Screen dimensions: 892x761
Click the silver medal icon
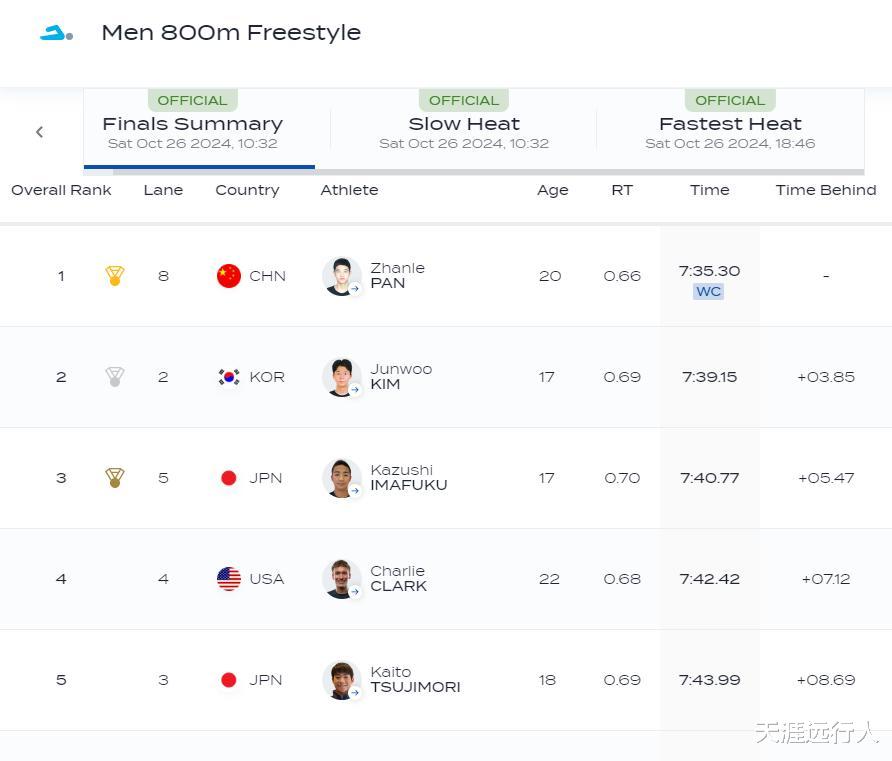pos(115,377)
